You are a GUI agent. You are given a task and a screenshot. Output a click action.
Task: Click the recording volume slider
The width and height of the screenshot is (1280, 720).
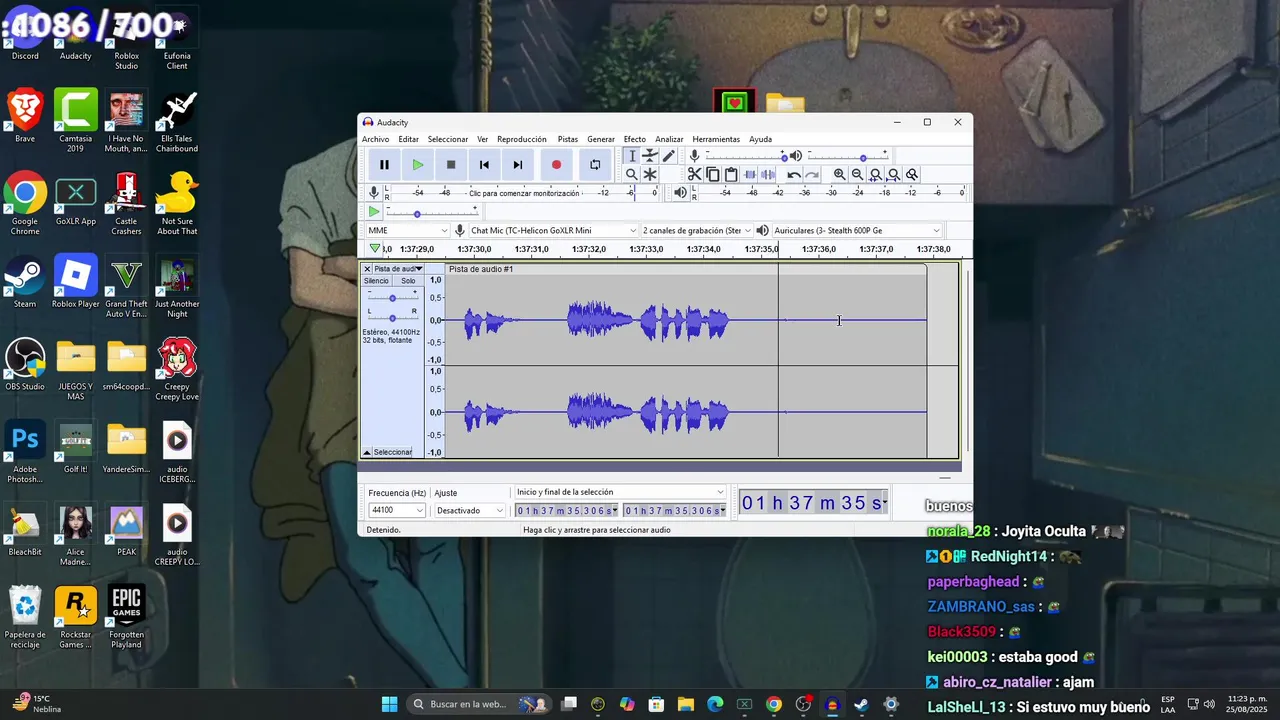(747, 156)
